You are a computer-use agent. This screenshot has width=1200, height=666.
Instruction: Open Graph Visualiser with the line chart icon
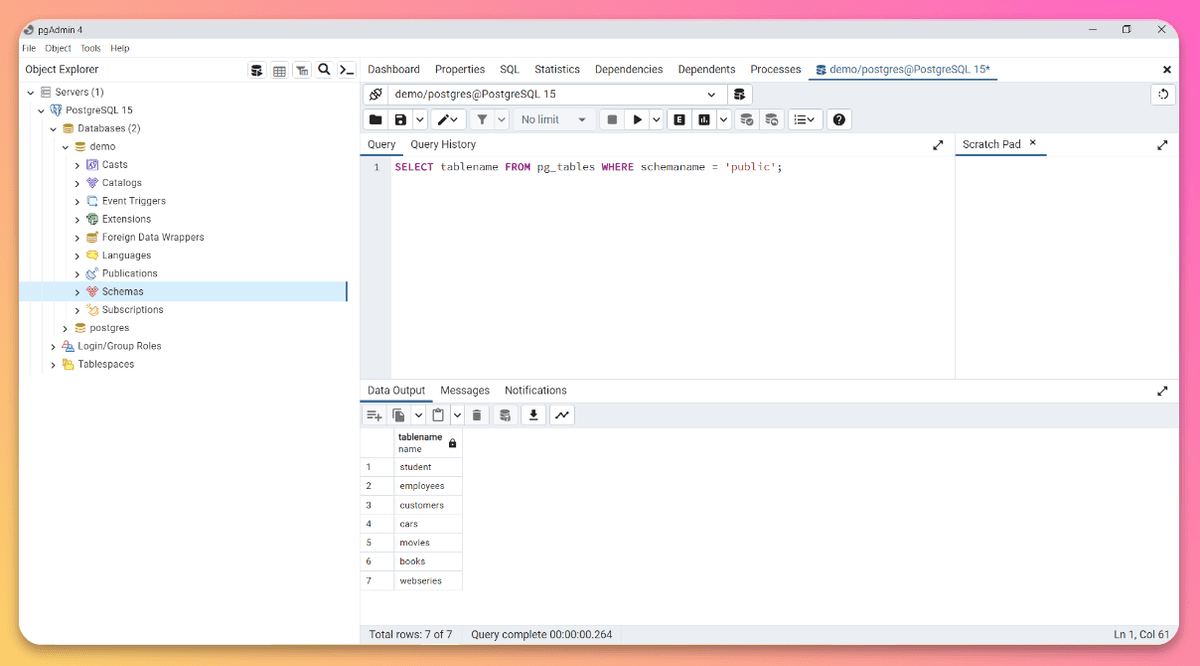pos(562,415)
